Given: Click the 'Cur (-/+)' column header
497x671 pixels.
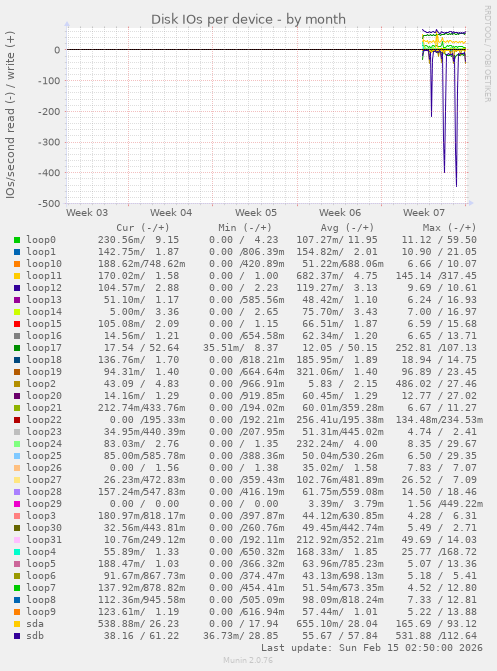Looking at the screenshot, I should (x=143, y=228).
